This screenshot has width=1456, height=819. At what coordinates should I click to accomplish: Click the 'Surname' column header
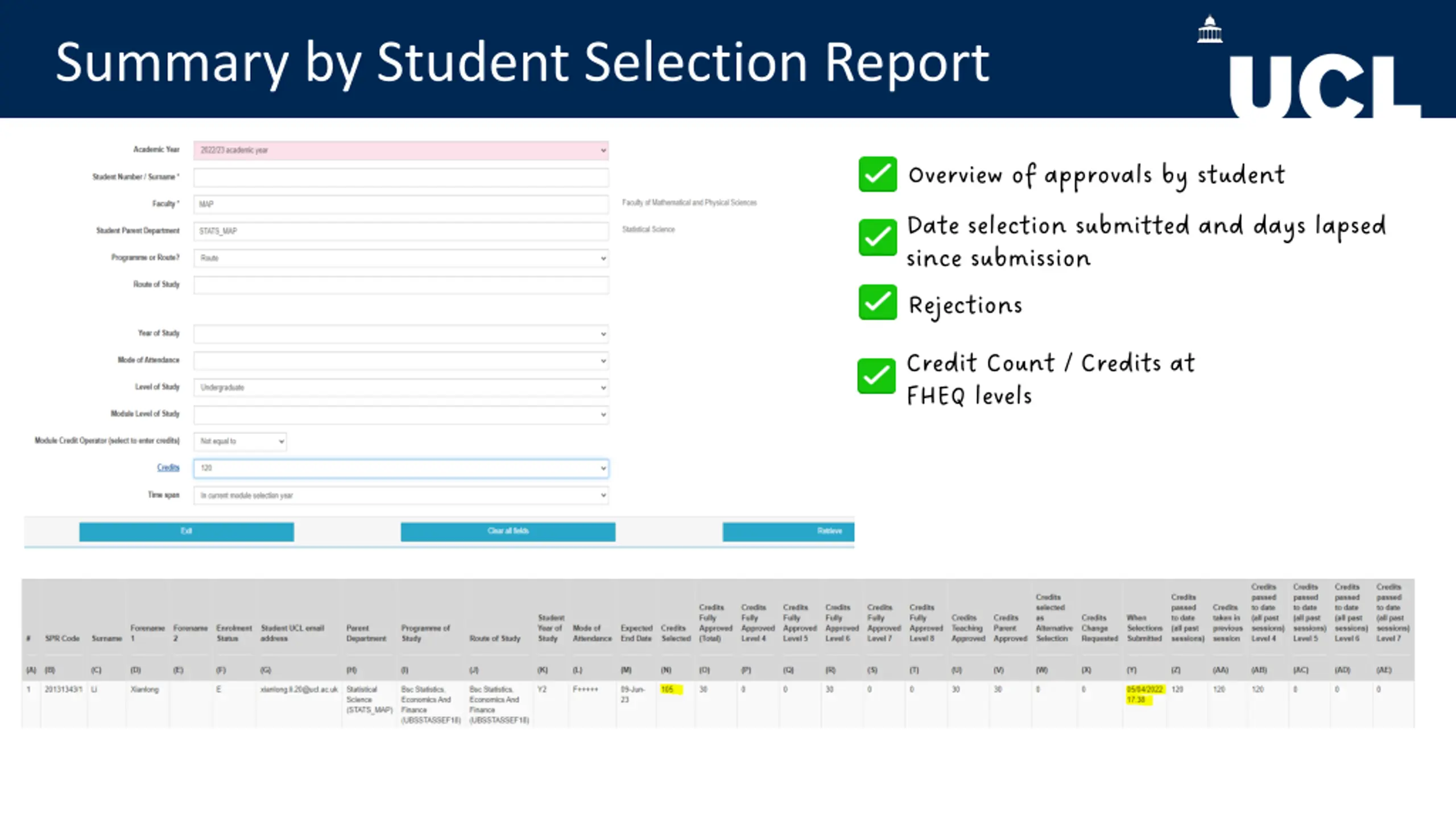point(106,639)
